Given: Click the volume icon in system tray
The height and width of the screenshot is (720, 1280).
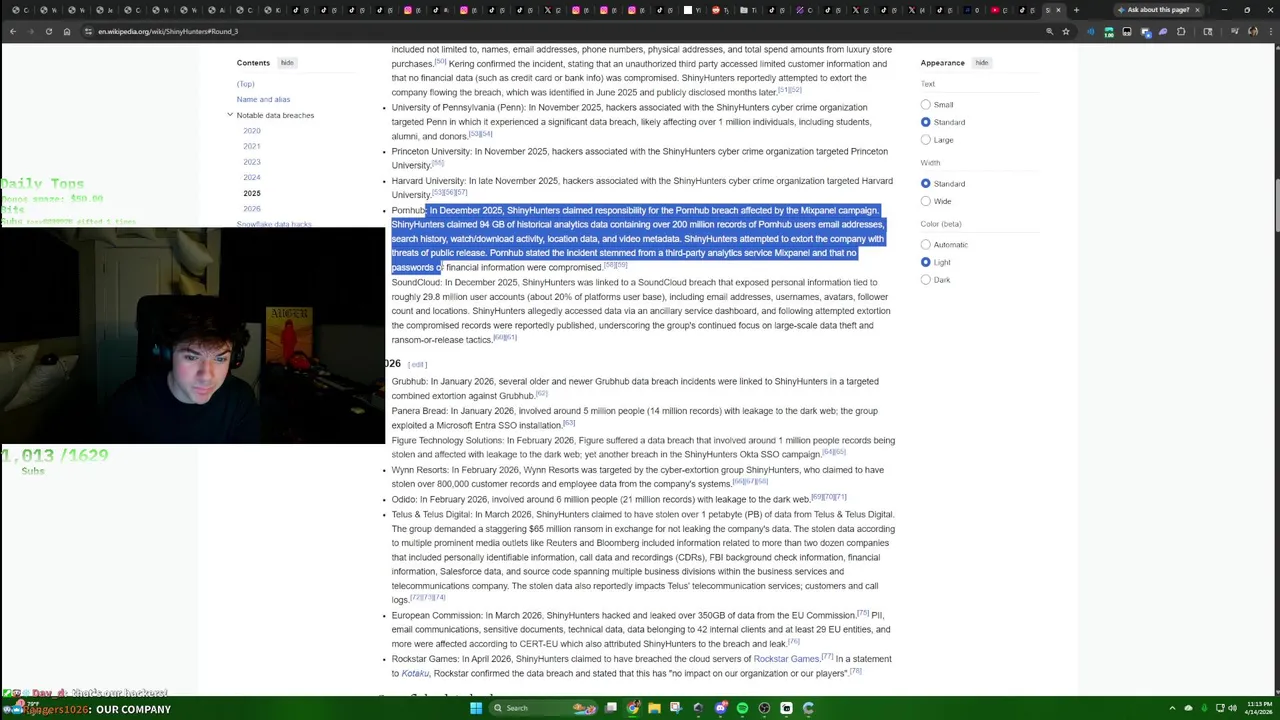Looking at the screenshot, I should [1233, 708].
